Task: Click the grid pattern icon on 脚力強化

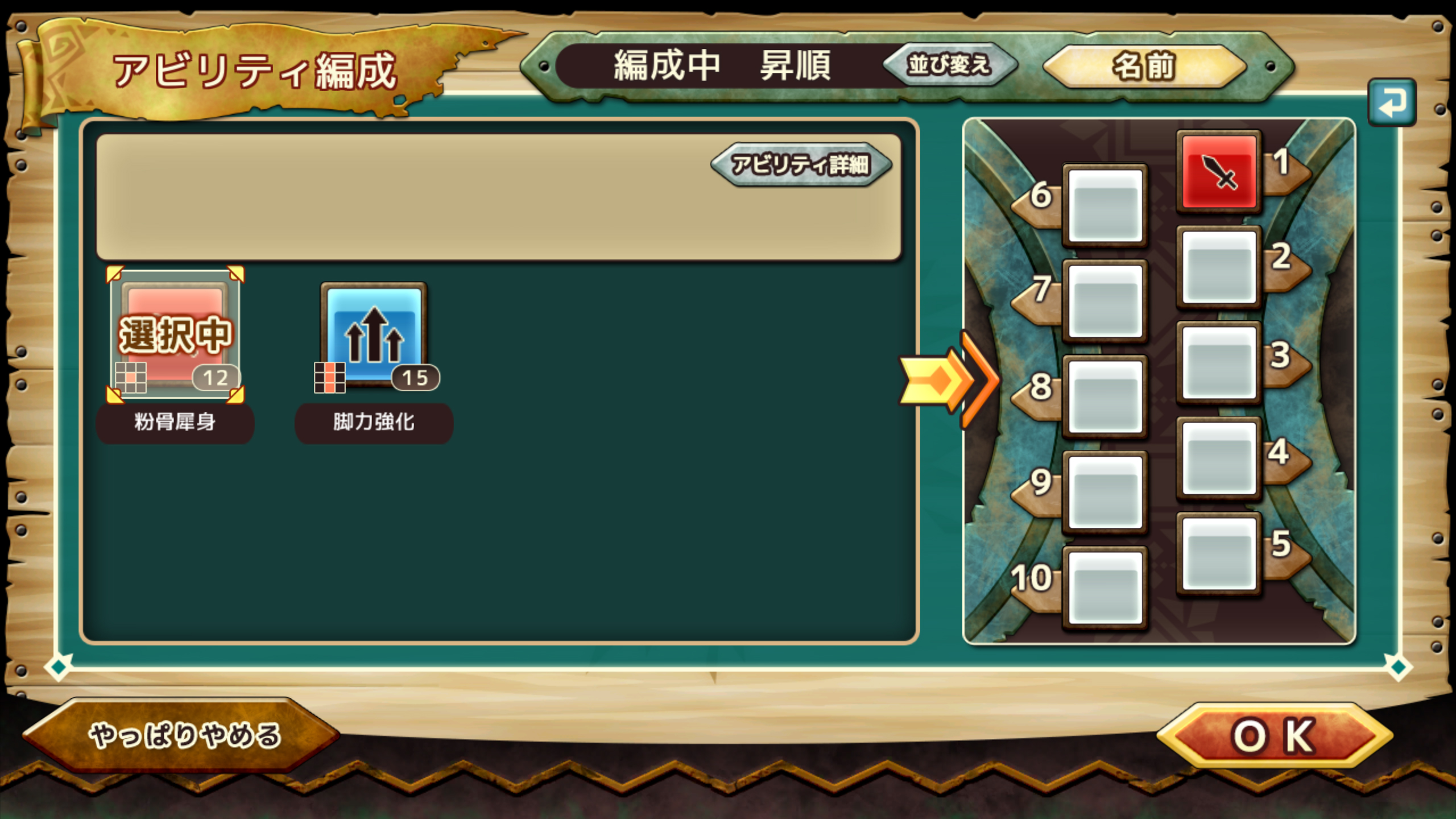Action: (x=330, y=378)
